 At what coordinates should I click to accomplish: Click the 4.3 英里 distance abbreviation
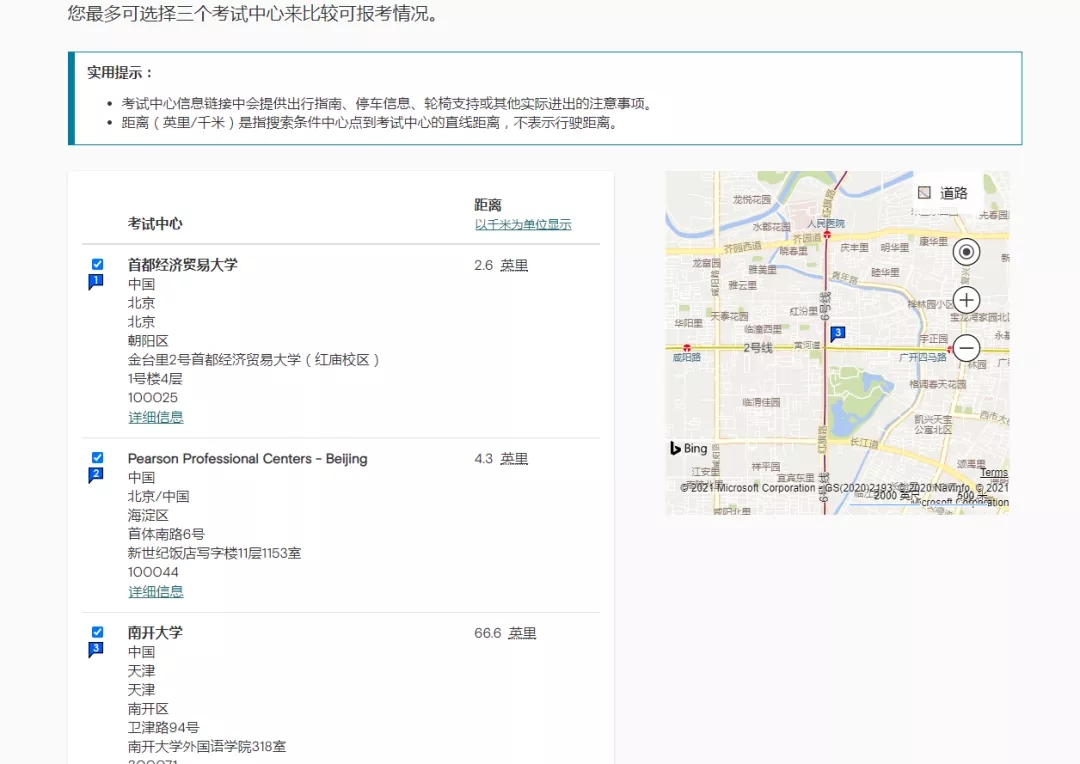515,459
